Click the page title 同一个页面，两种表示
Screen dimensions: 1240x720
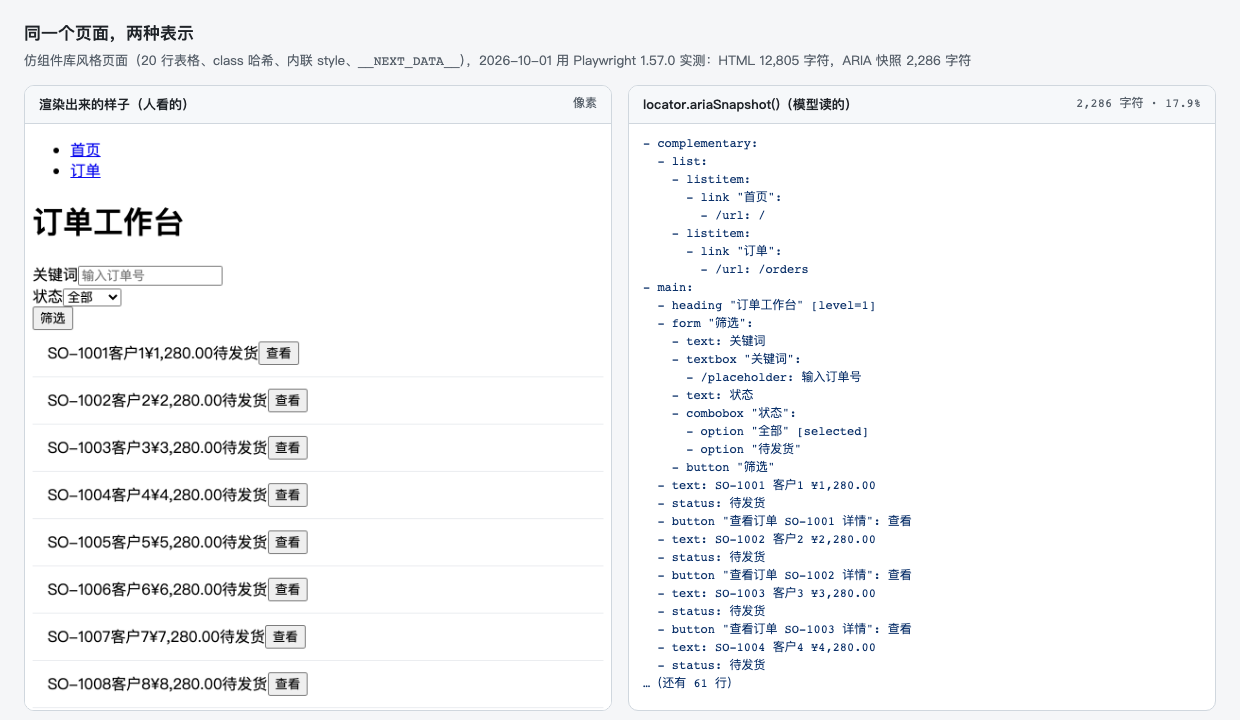point(109,34)
